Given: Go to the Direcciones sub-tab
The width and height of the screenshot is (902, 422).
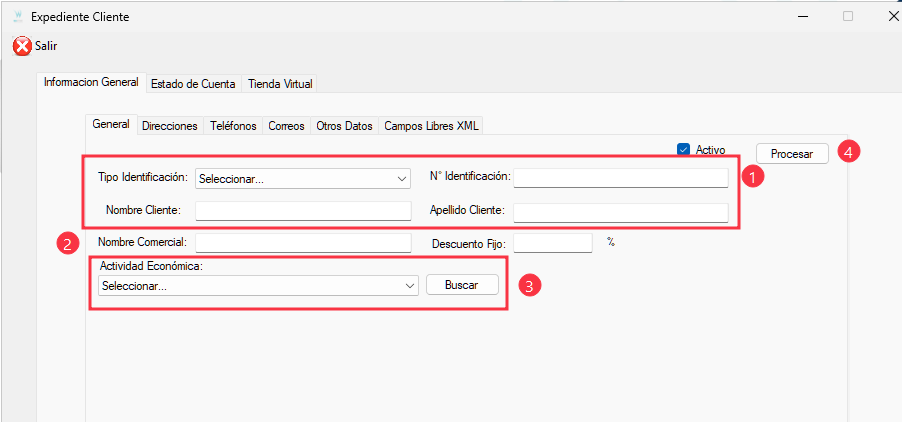Looking at the screenshot, I should pyautogui.click(x=169, y=126).
